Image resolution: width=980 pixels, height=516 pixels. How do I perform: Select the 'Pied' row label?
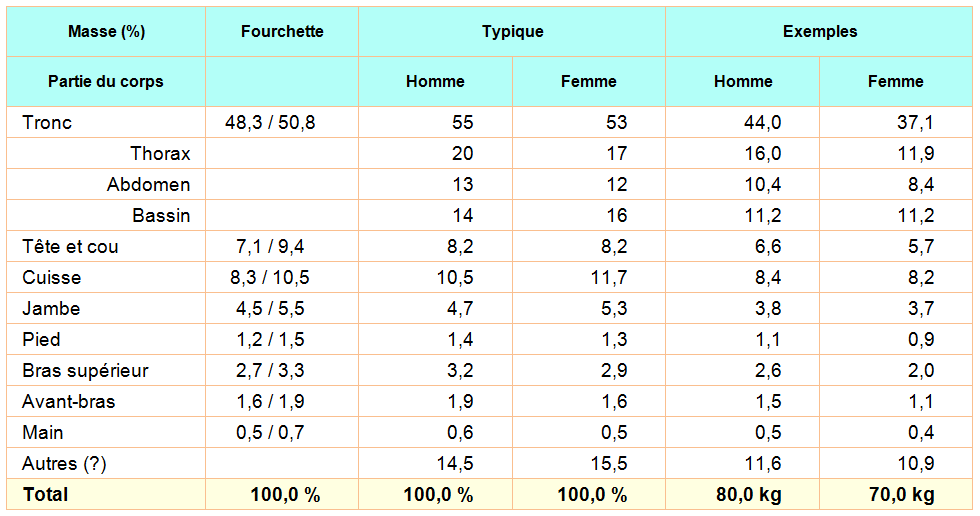pyautogui.click(x=42, y=340)
